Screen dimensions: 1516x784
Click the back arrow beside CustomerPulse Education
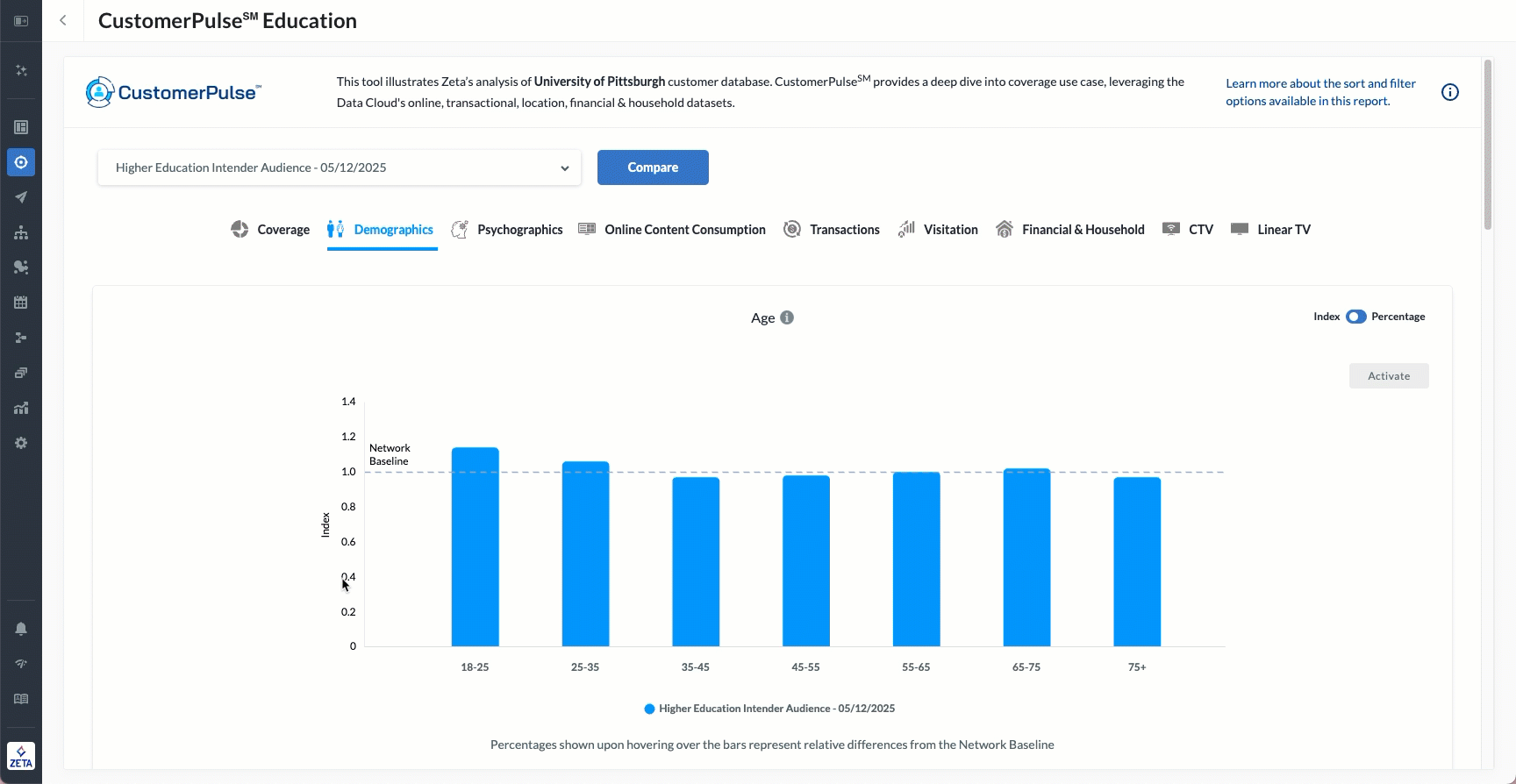click(x=63, y=20)
